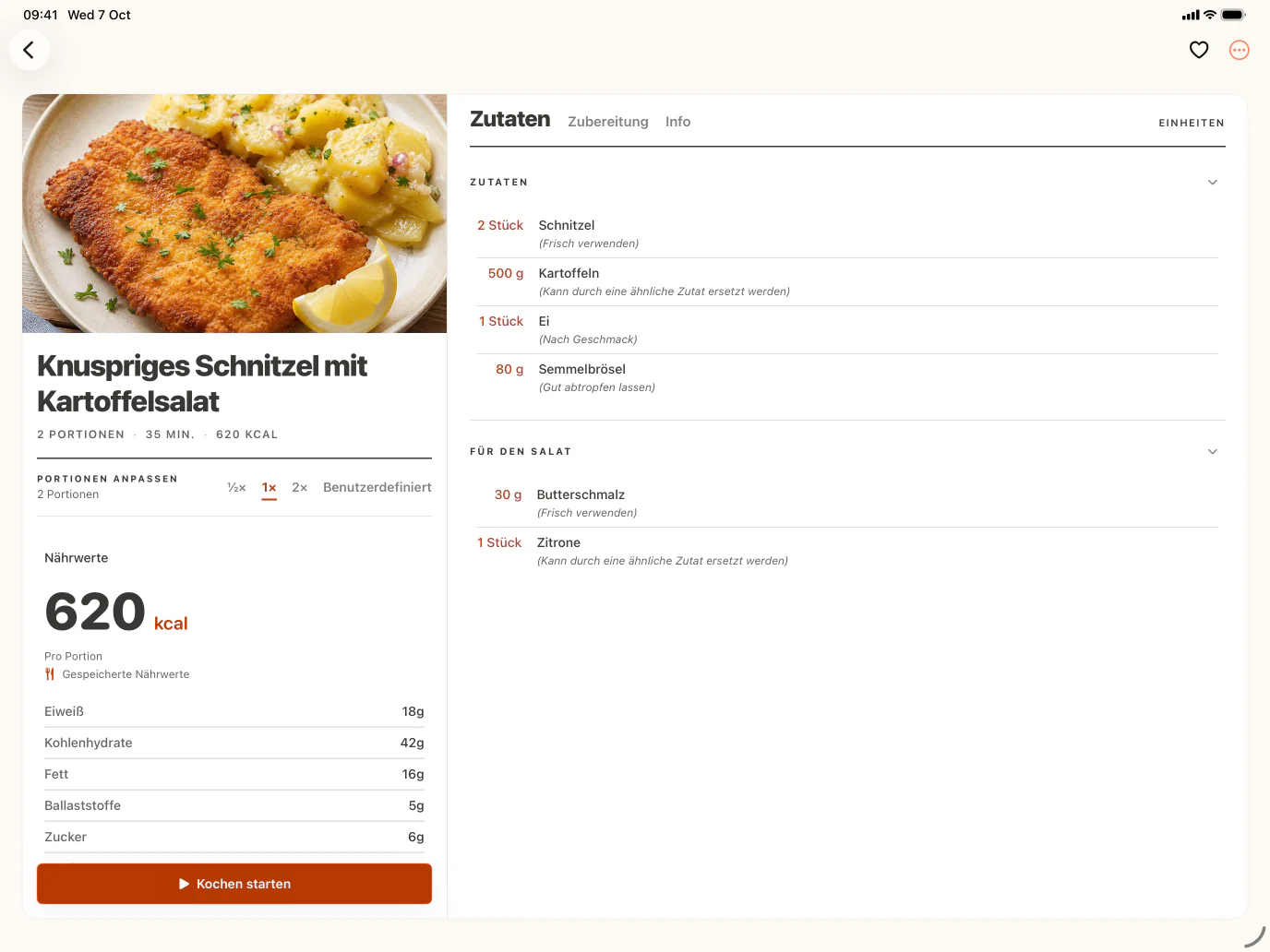Tap the fork and knife nutrition icon

click(50, 674)
